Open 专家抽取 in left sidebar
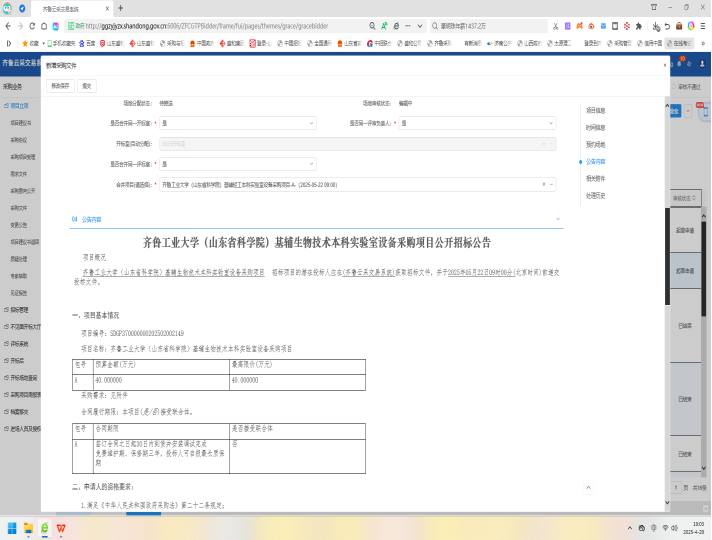This screenshot has width=712, height=540. (x=19, y=276)
